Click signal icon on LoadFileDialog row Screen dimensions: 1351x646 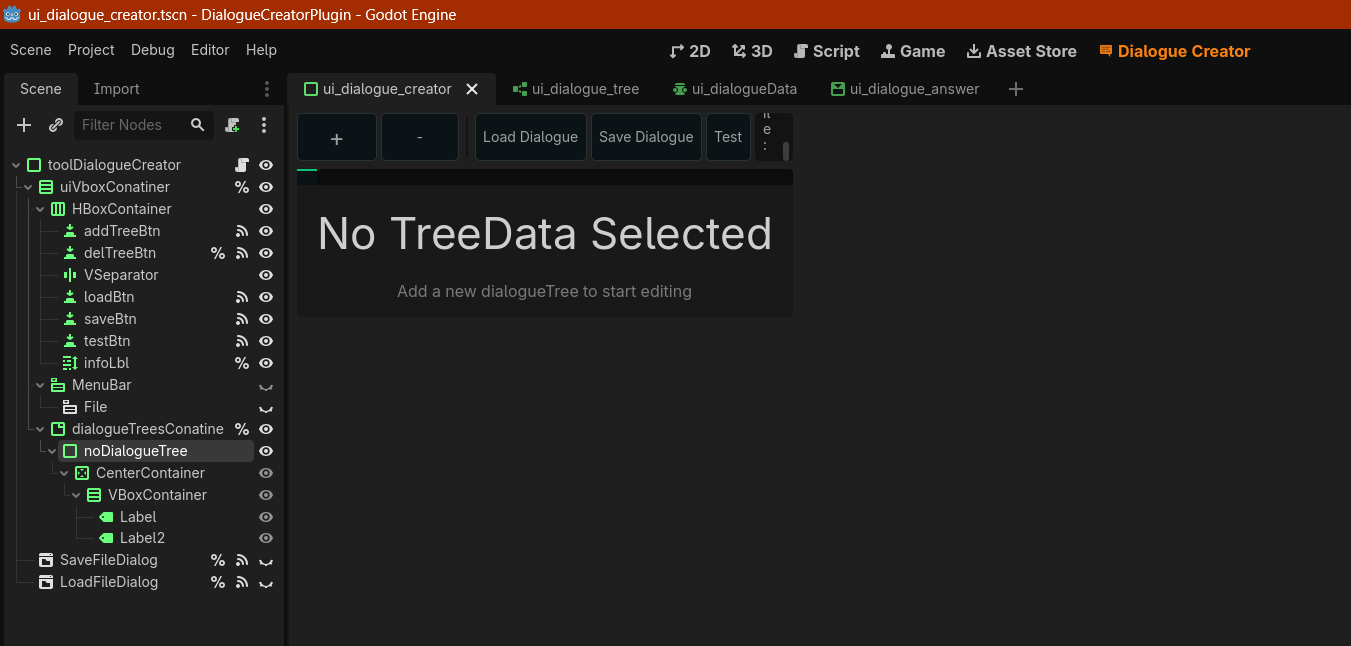pos(241,582)
